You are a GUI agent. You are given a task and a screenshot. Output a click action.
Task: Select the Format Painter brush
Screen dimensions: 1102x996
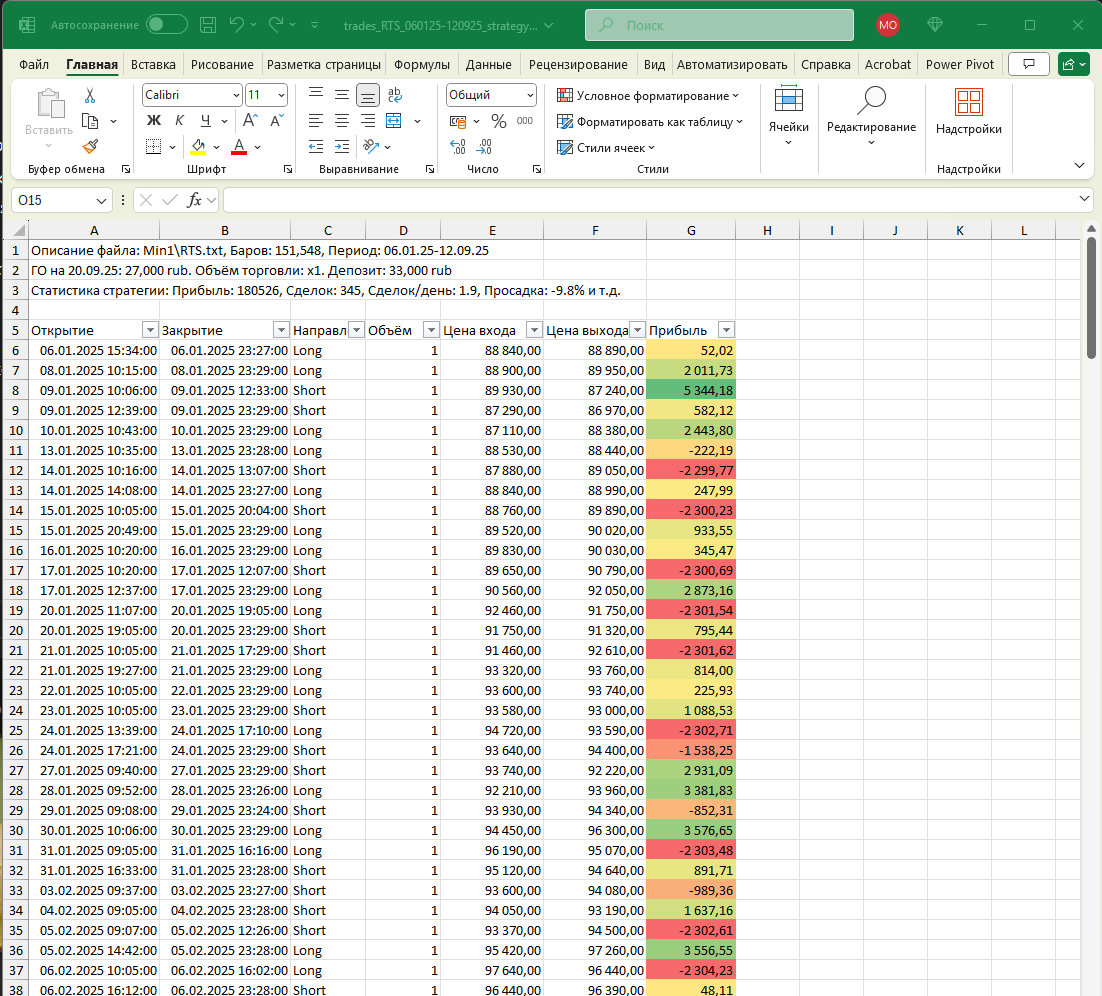tap(90, 146)
